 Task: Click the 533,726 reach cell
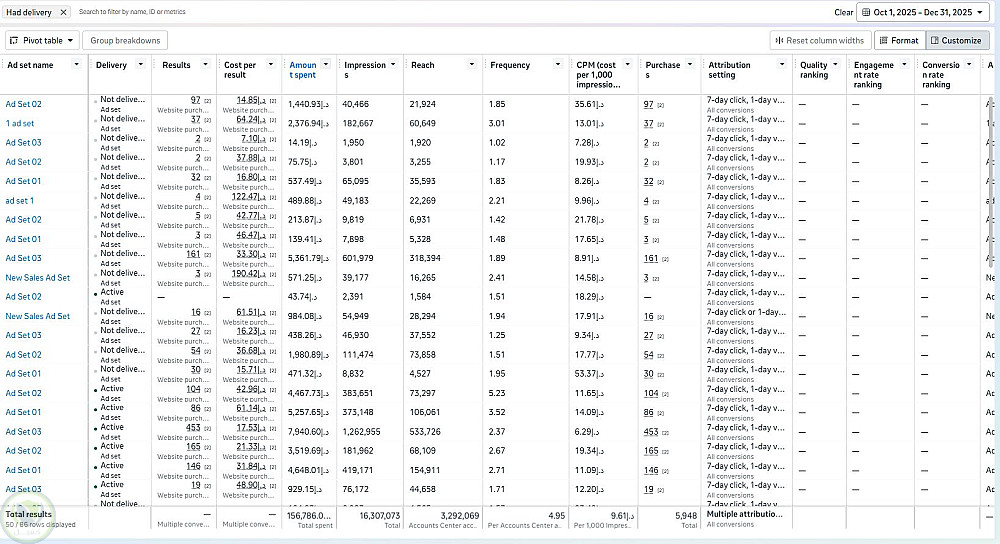point(425,432)
